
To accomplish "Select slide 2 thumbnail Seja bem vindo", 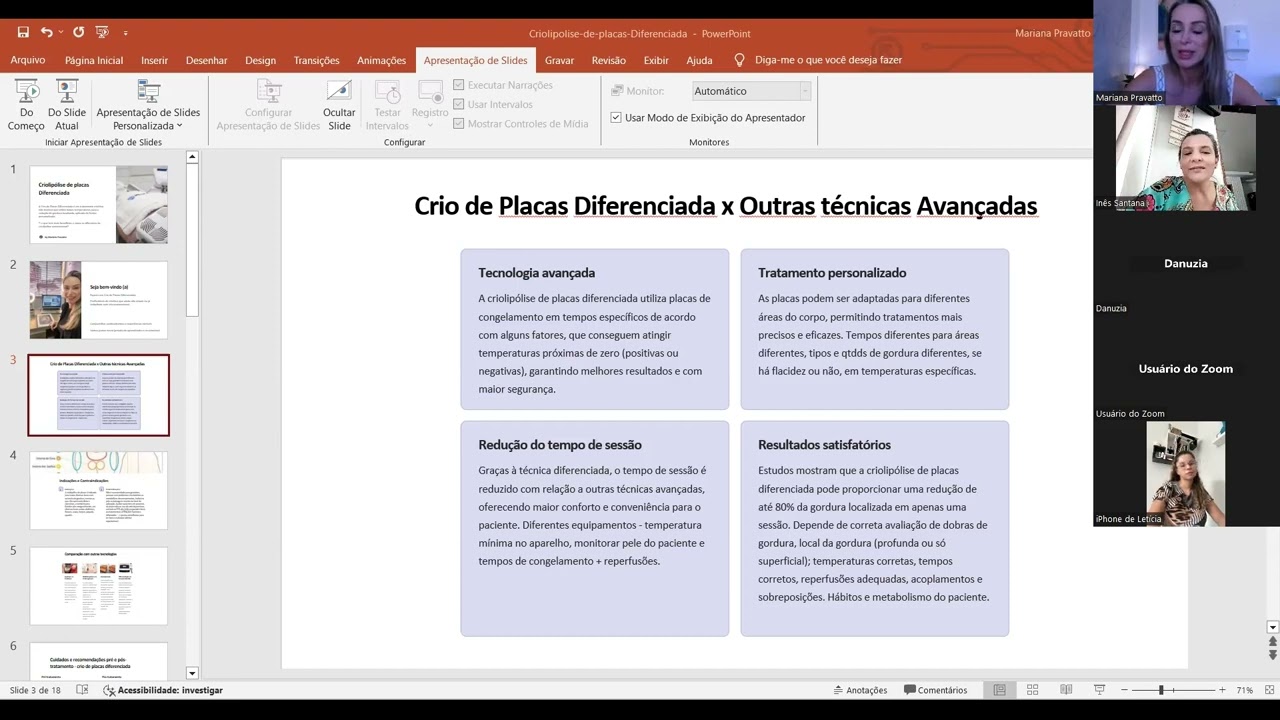I will click(99, 300).
